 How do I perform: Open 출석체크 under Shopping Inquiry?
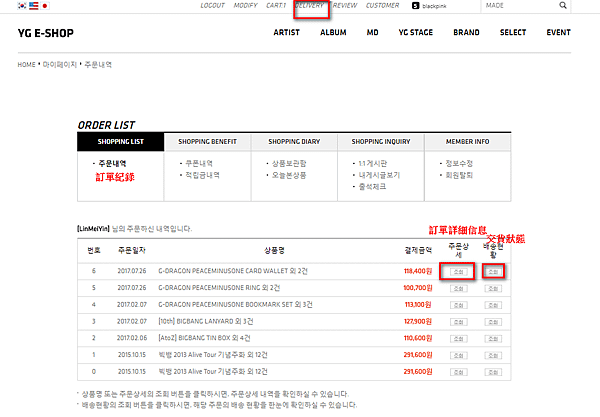point(372,187)
